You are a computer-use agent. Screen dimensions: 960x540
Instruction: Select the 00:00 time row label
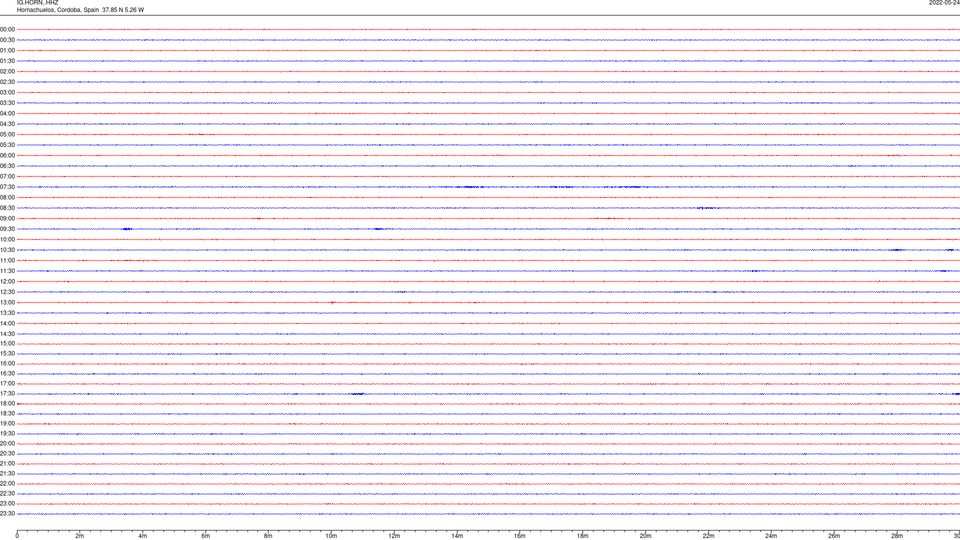click(7, 29)
